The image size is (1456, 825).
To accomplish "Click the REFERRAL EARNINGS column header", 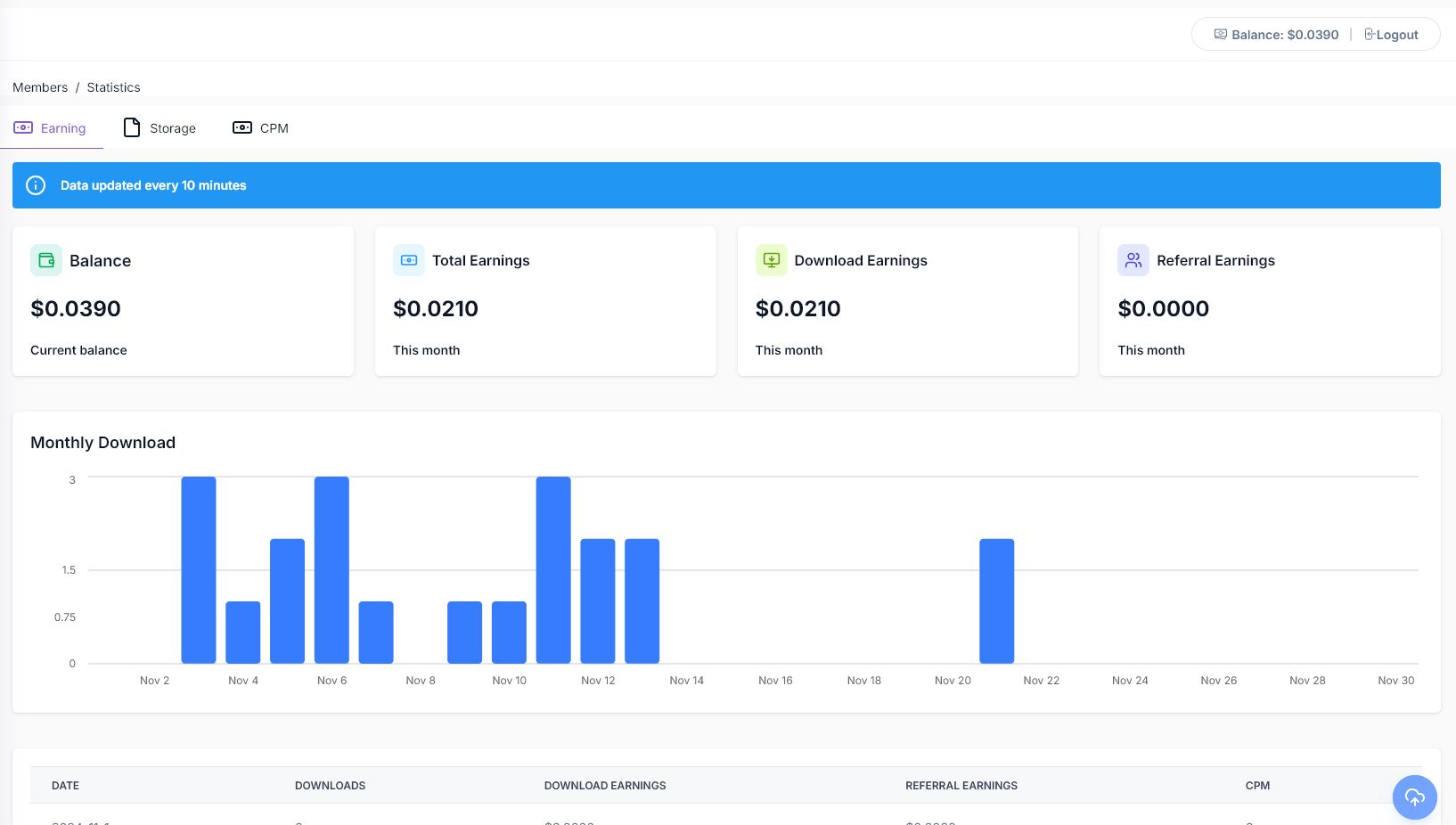I will click(961, 786).
